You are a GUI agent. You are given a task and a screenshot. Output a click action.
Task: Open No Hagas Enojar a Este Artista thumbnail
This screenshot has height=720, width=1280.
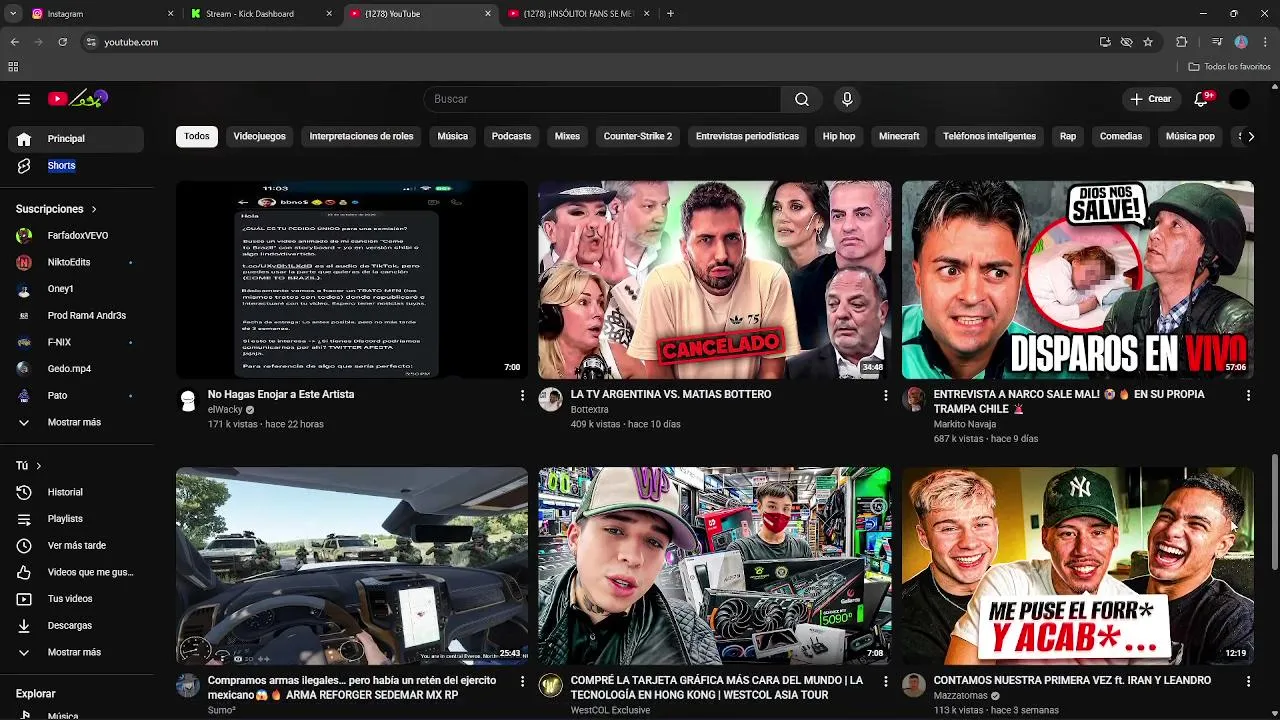tap(352, 279)
